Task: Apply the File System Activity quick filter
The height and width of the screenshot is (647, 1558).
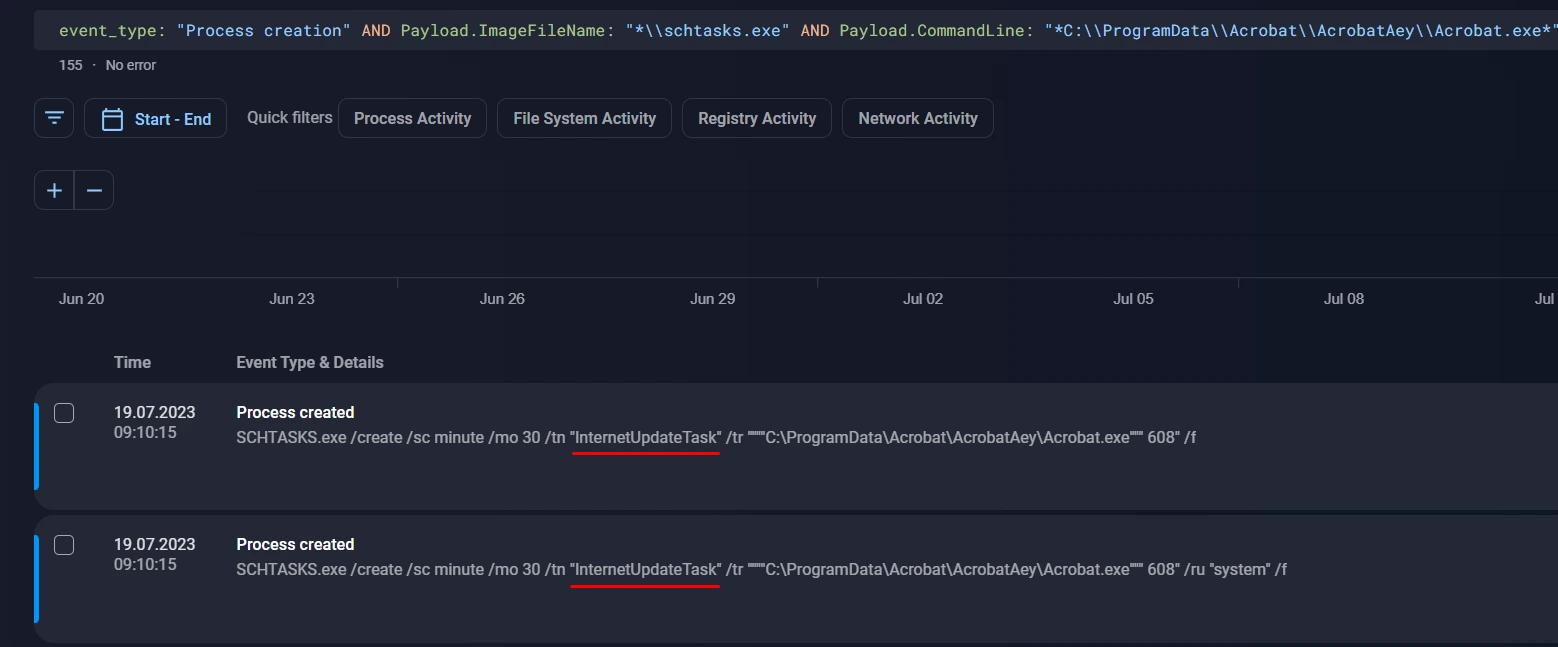Action: coord(584,118)
